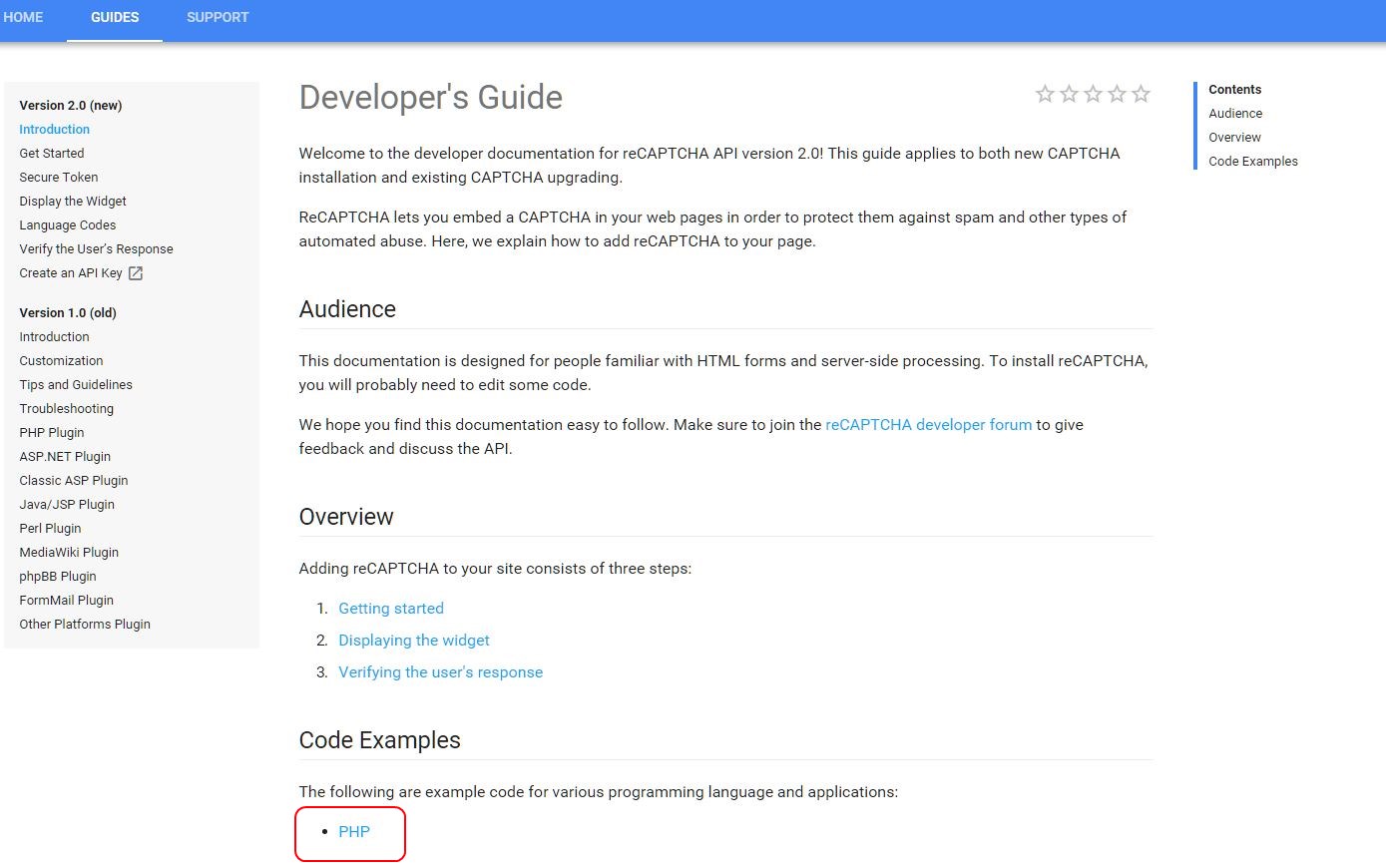Switch to the HOME tab
The height and width of the screenshot is (868, 1386).
pos(24,17)
